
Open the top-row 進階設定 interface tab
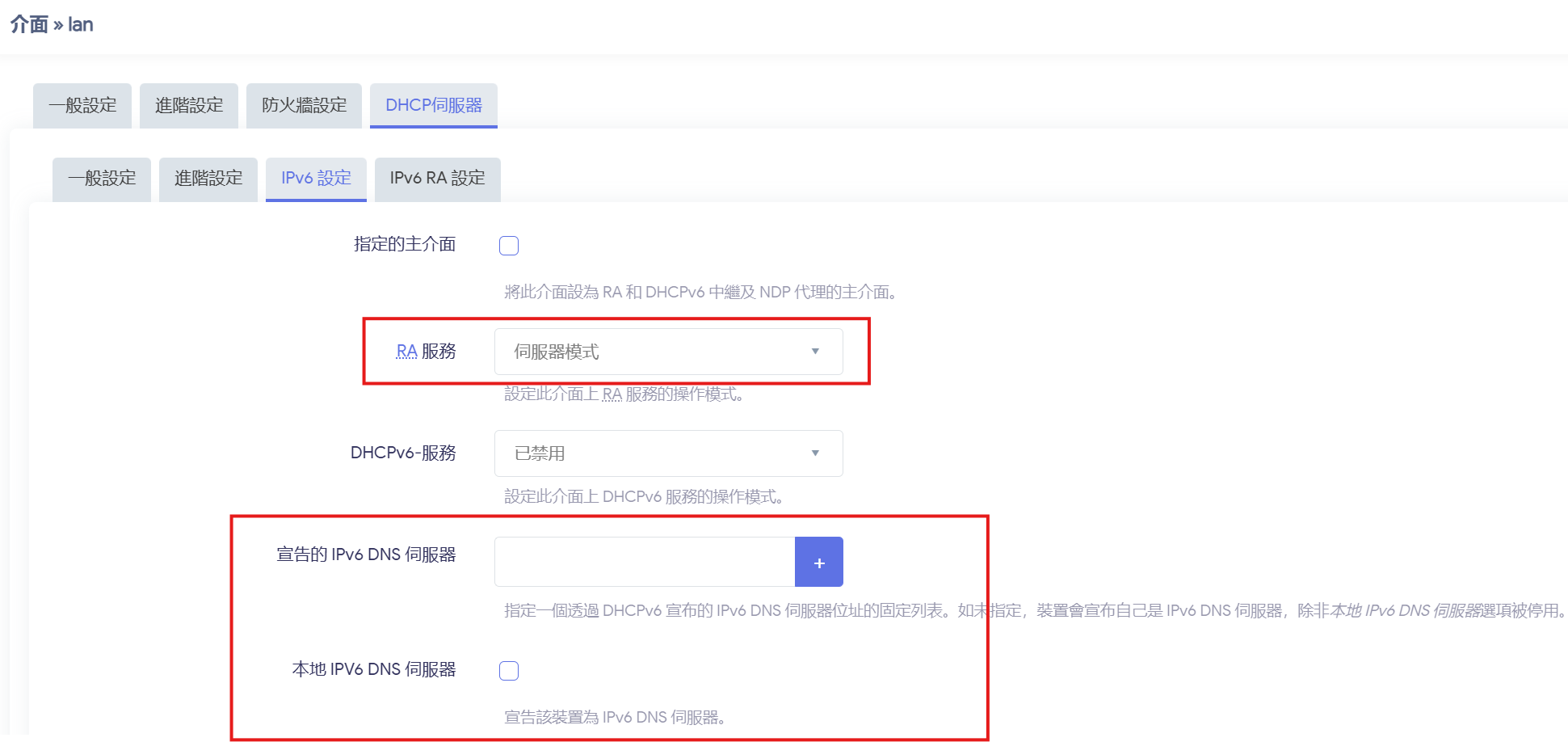189,106
